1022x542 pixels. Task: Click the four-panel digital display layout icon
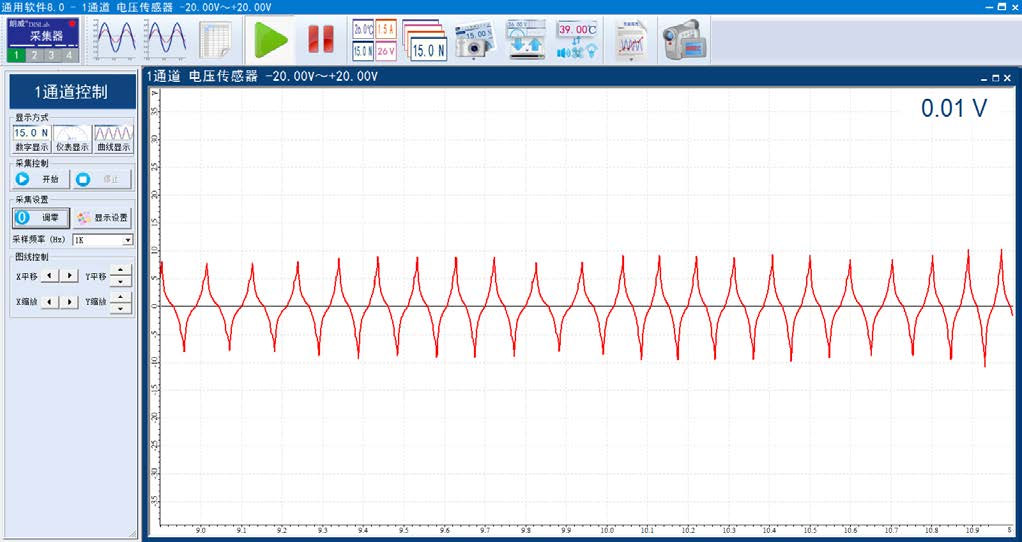click(x=375, y=39)
